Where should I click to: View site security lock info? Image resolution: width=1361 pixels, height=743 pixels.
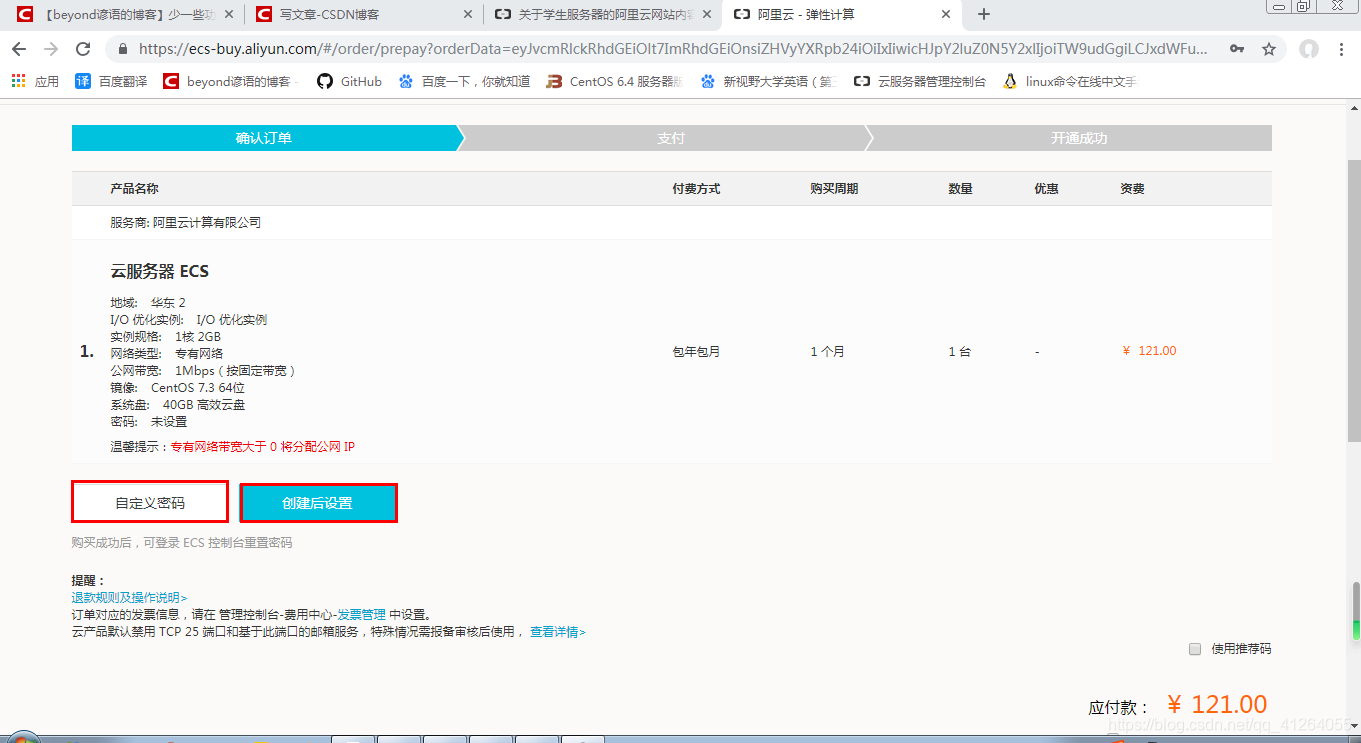click(123, 49)
